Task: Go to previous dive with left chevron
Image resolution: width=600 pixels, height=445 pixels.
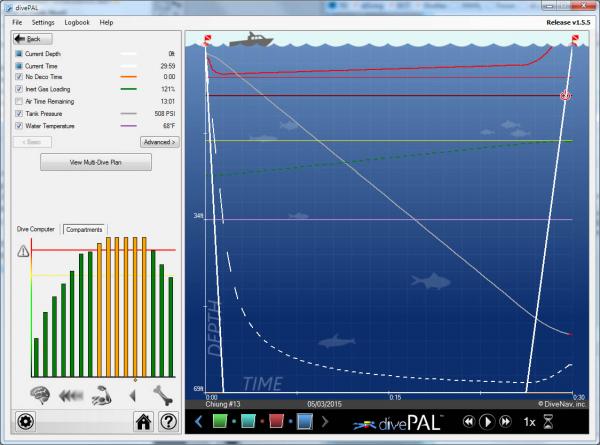Action: pyautogui.click(x=198, y=422)
